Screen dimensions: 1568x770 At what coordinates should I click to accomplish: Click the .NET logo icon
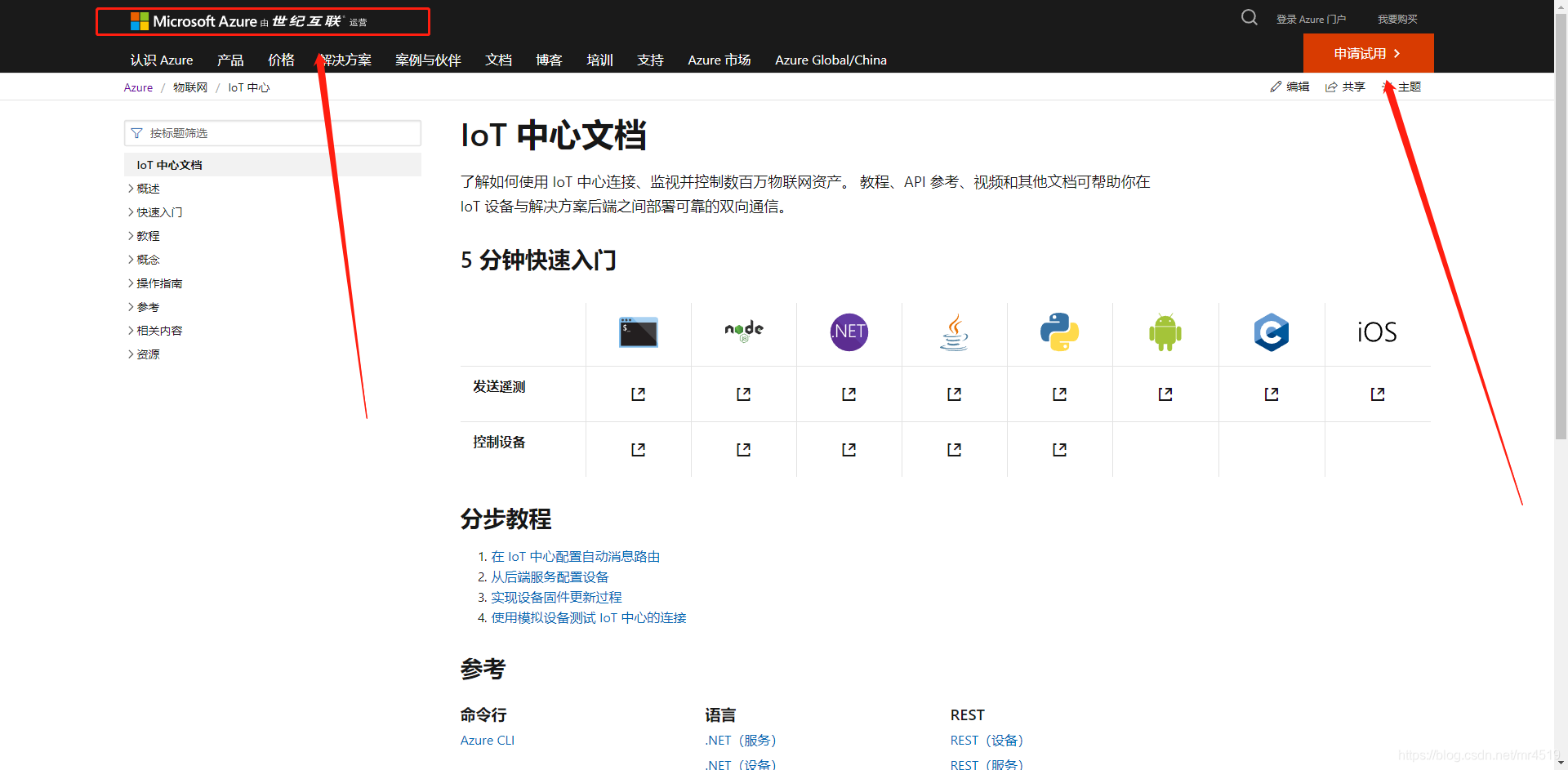[849, 332]
